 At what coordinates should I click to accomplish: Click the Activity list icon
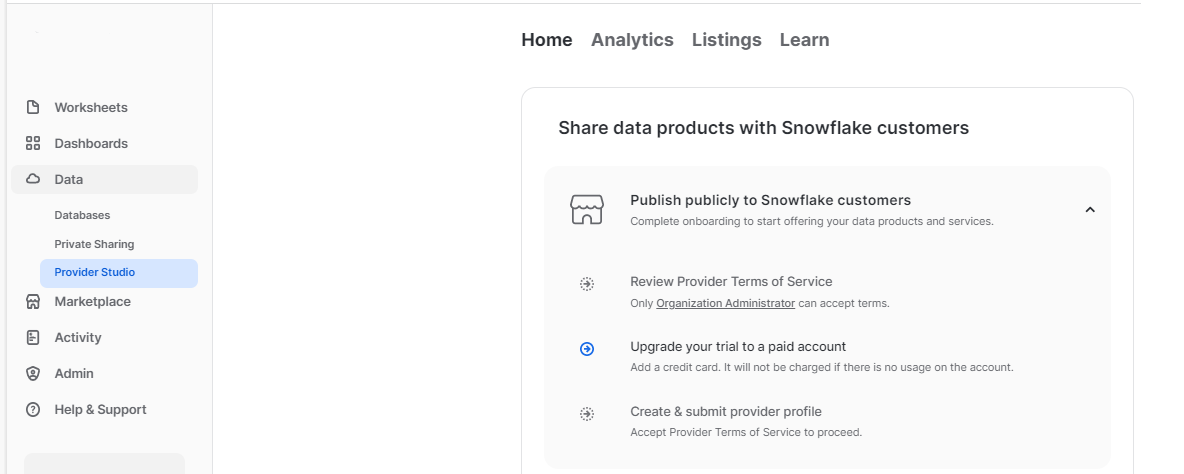(x=33, y=337)
